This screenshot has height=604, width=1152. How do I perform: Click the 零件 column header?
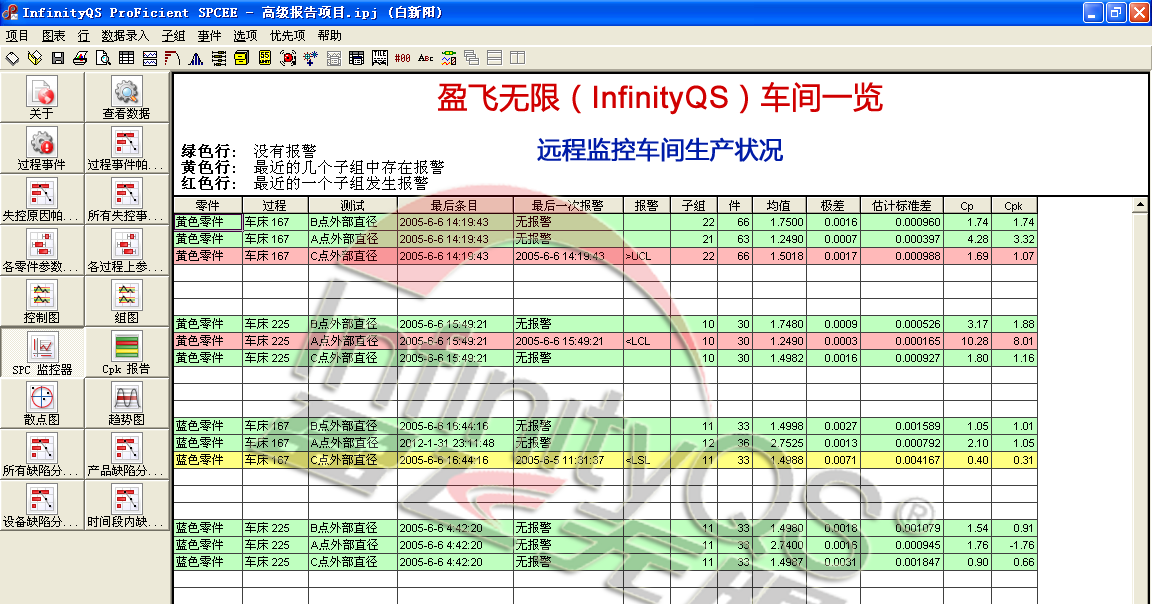click(x=208, y=206)
